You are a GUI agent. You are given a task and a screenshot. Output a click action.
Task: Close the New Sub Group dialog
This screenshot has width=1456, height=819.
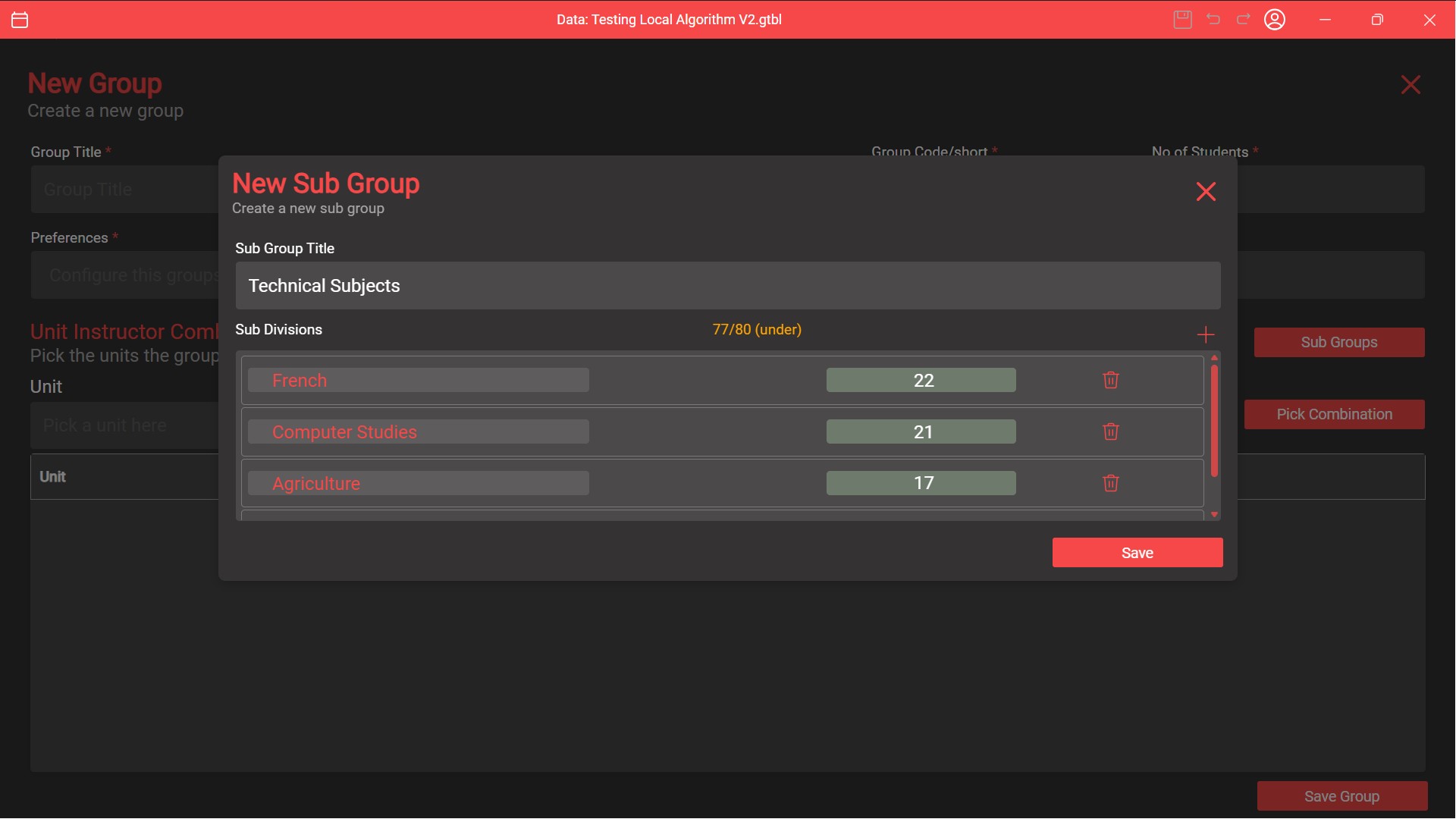1205,191
